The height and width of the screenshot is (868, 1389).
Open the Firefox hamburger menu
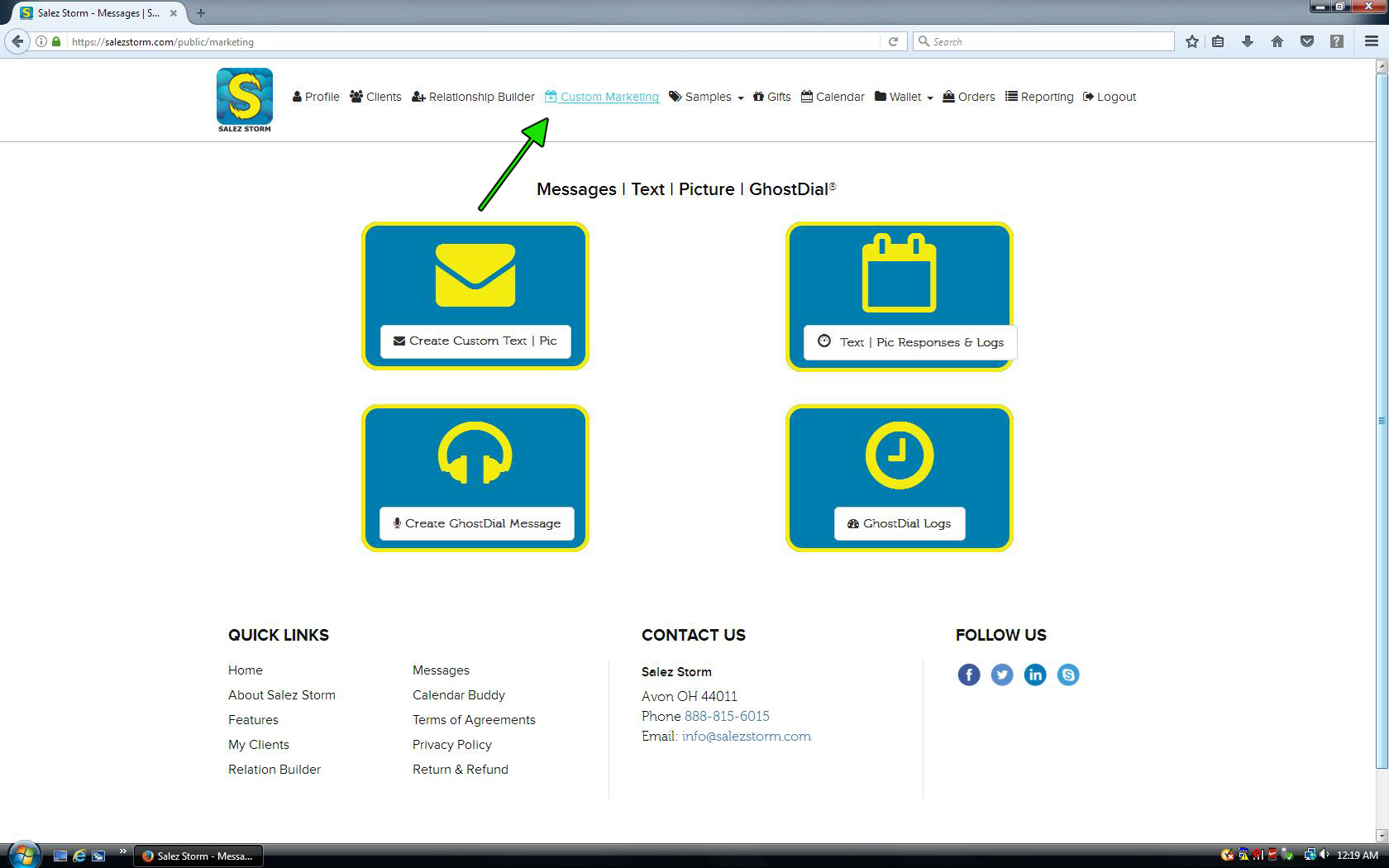[x=1371, y=41]
